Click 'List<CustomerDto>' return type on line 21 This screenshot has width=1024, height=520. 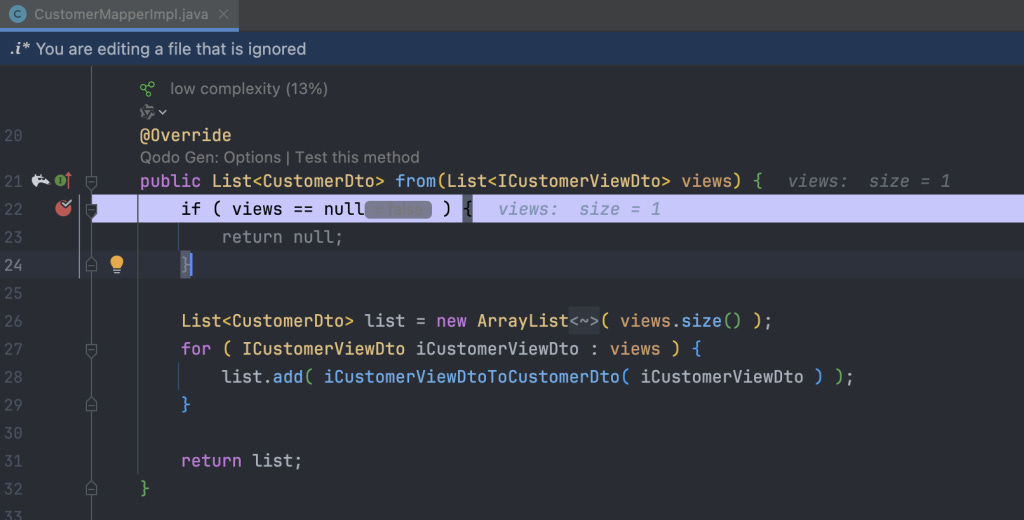point(298,181)
